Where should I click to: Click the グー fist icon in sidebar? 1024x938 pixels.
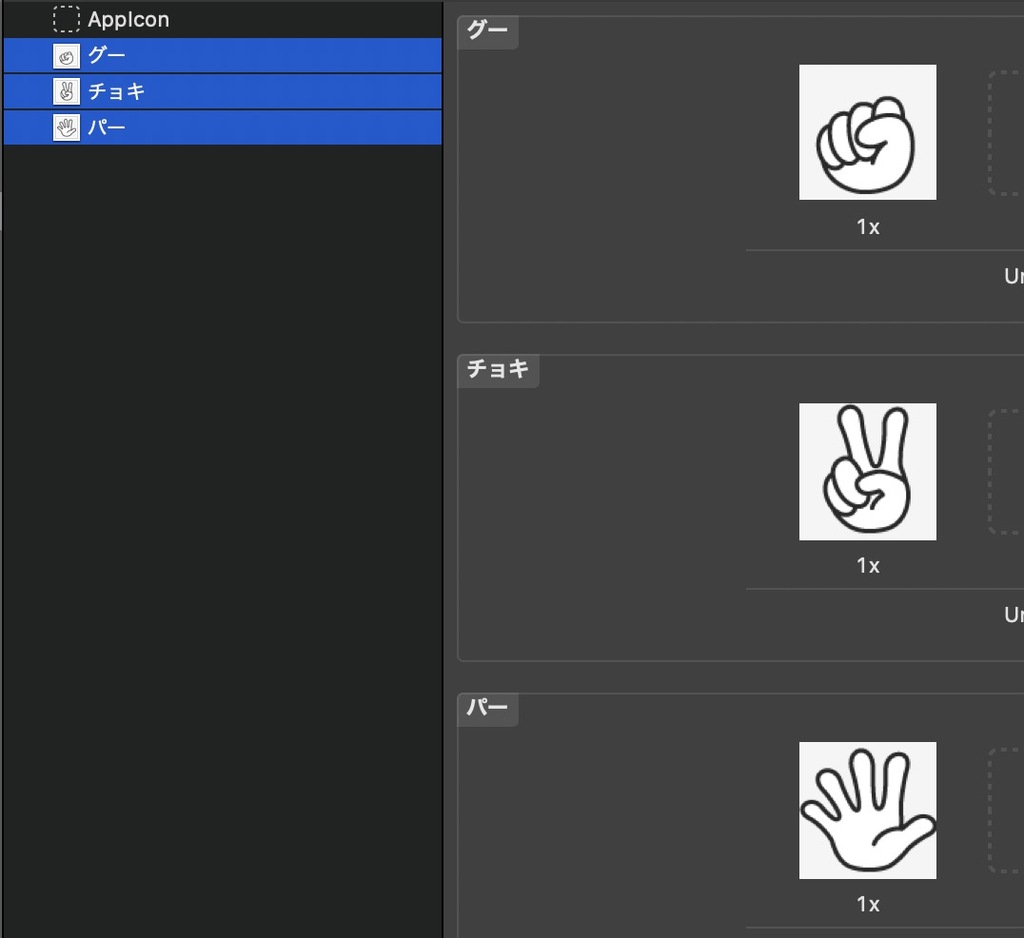coord(66,56)
